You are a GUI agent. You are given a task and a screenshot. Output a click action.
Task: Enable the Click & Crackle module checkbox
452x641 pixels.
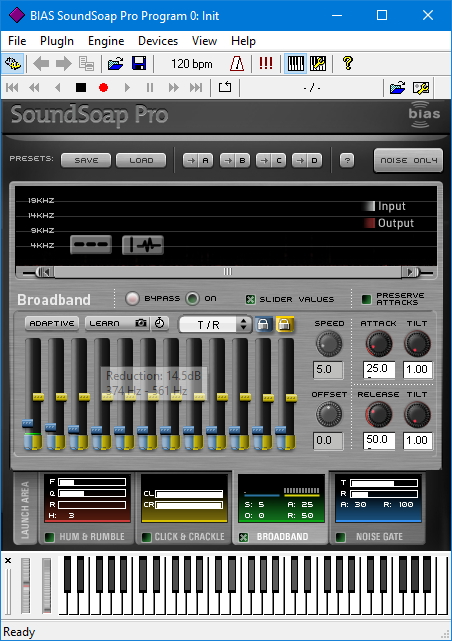146,537
